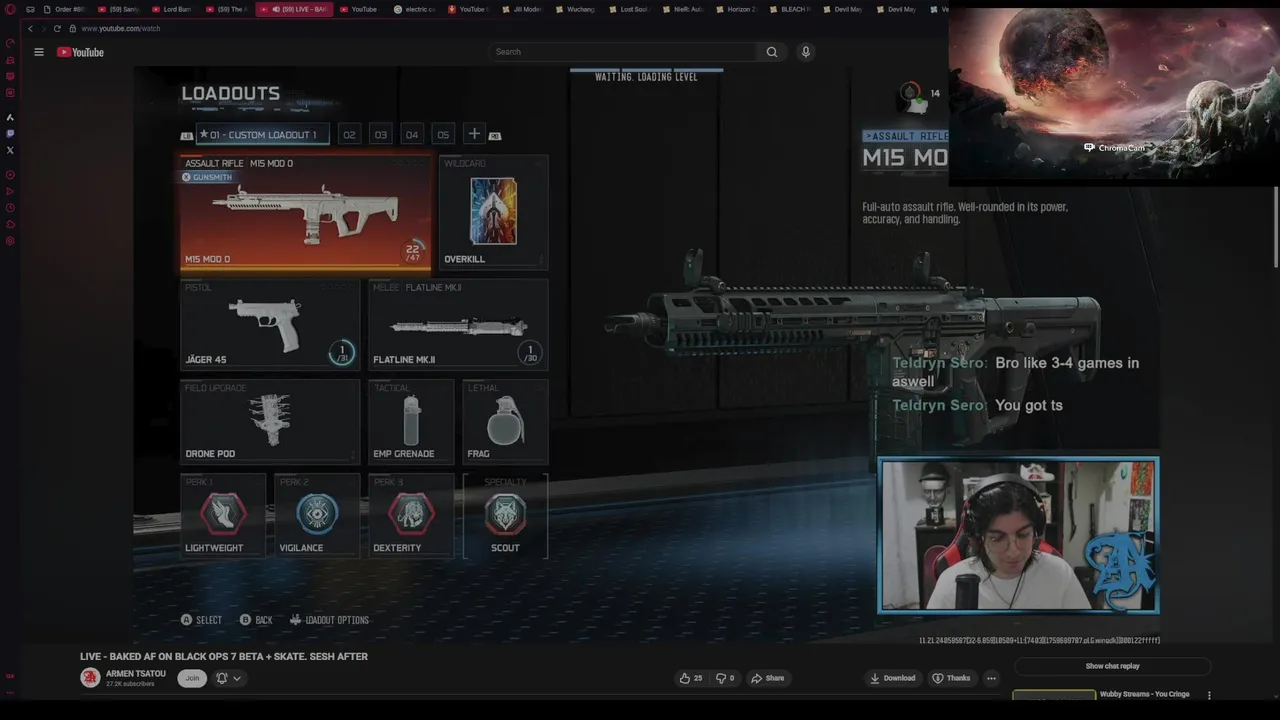Screen dimensions: 1280x720
Task: Select the Drone Pod field upgrade
Action: pos(270,422)
